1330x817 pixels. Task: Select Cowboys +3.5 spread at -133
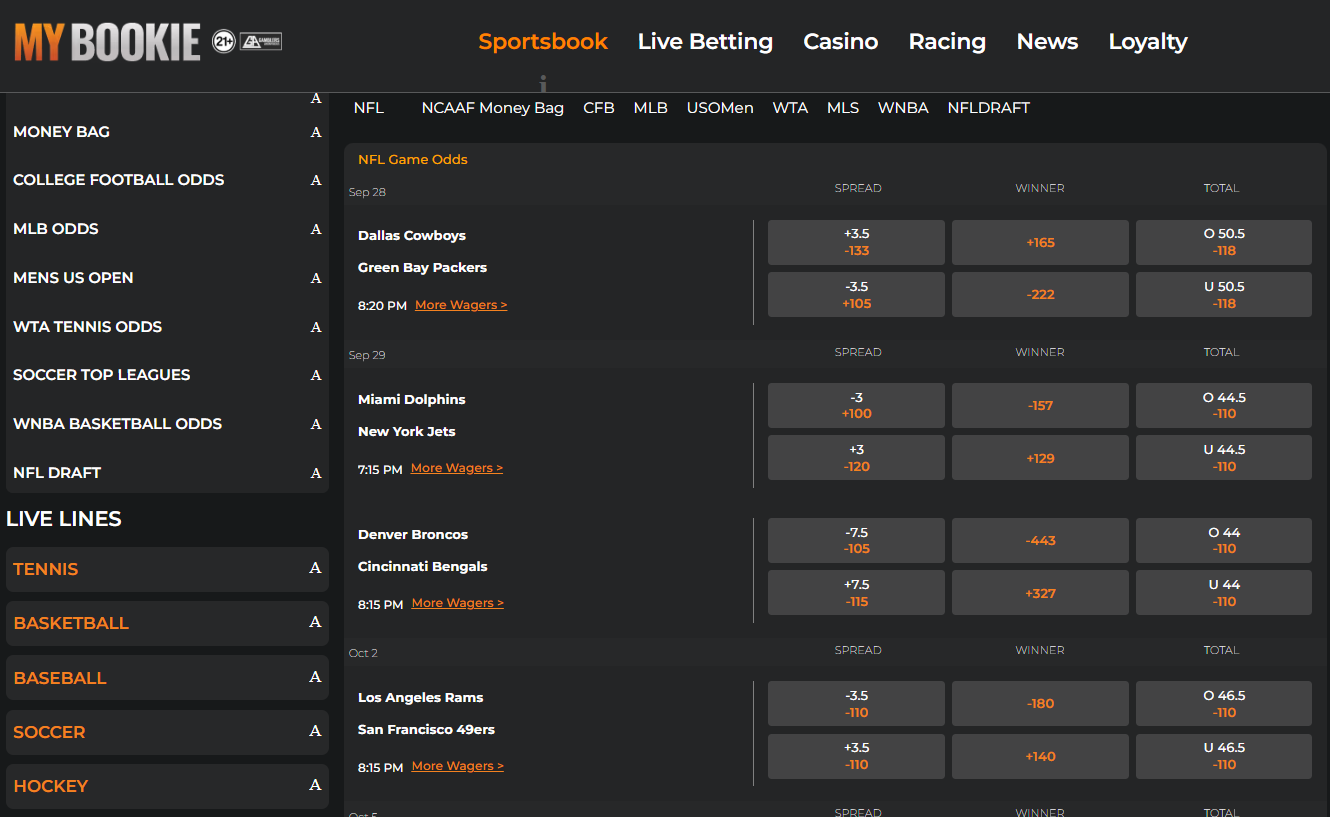click(856, 242)
